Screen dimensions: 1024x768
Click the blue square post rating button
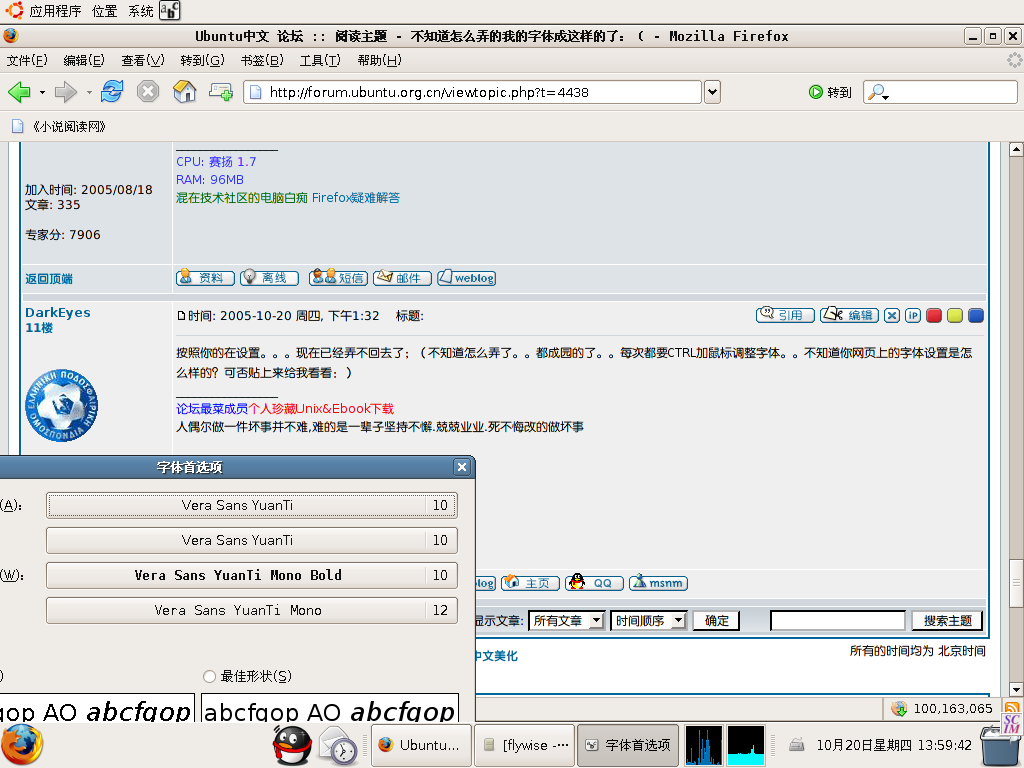point(976,315)
